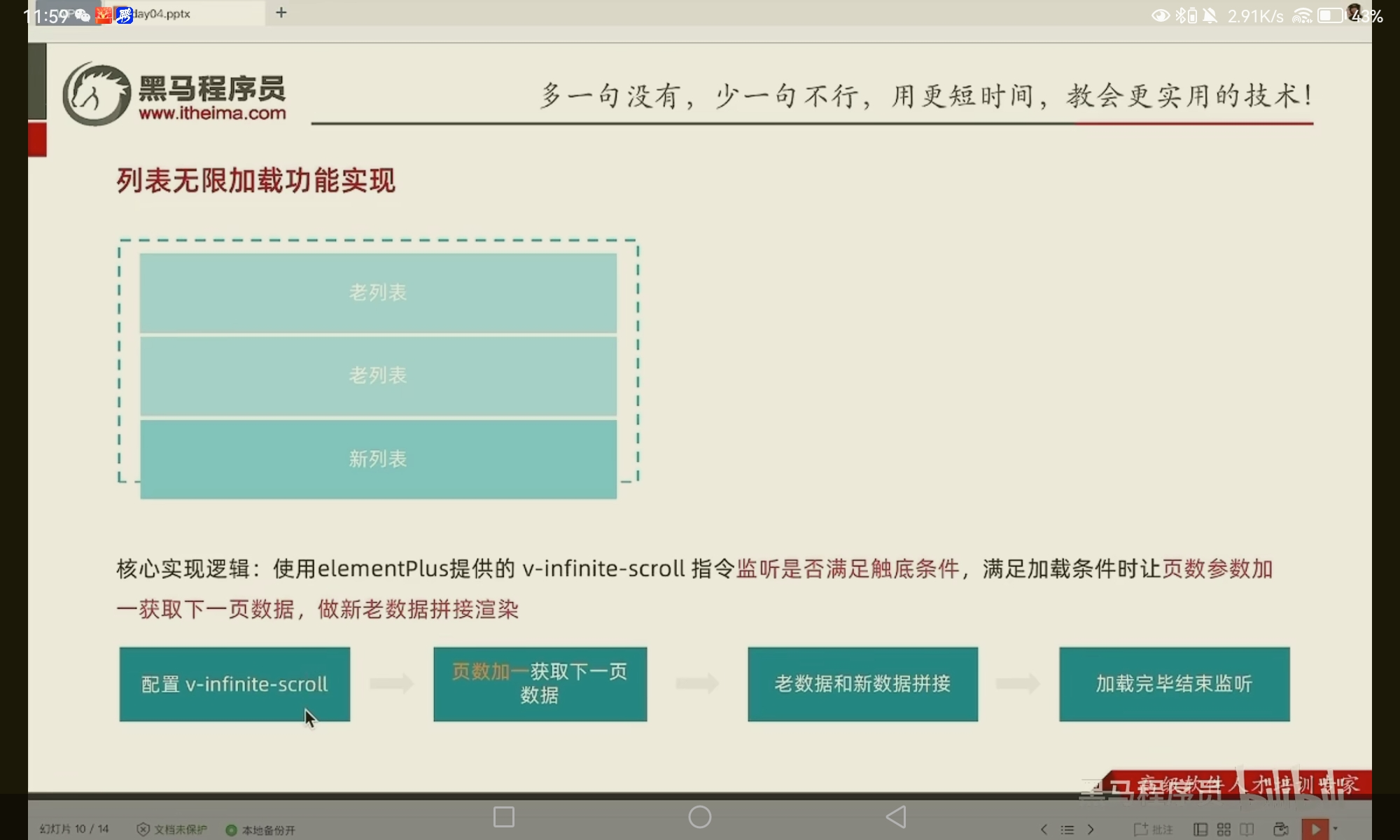The width and height of the screenshot is (1400, 840).
Task: Switch to slide sorter grid view
Action: pyautogui.click(x=1224, y=829)
